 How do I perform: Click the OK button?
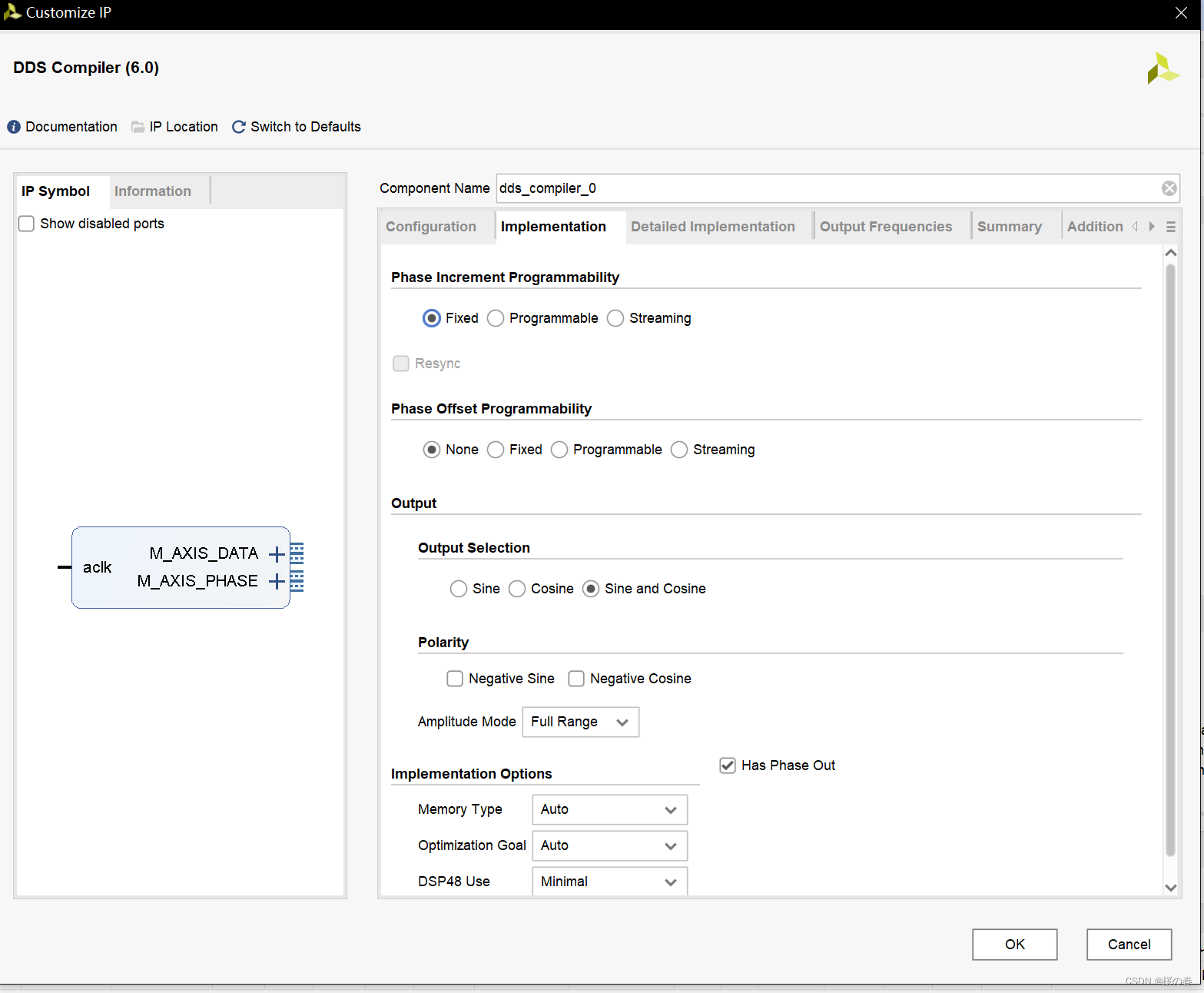[1015, 945]
